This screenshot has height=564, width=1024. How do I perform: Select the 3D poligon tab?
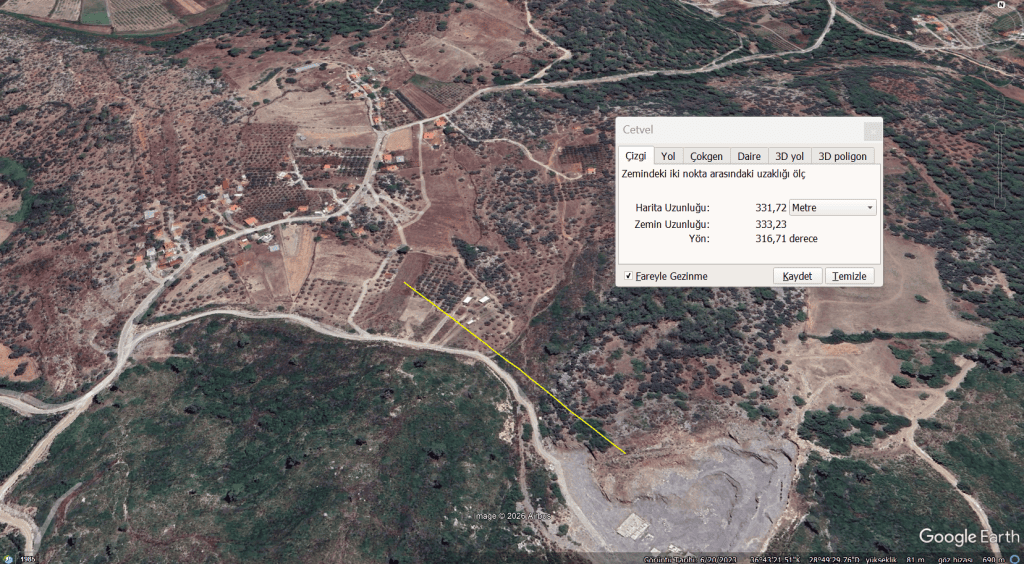click(x=842, y=156)
